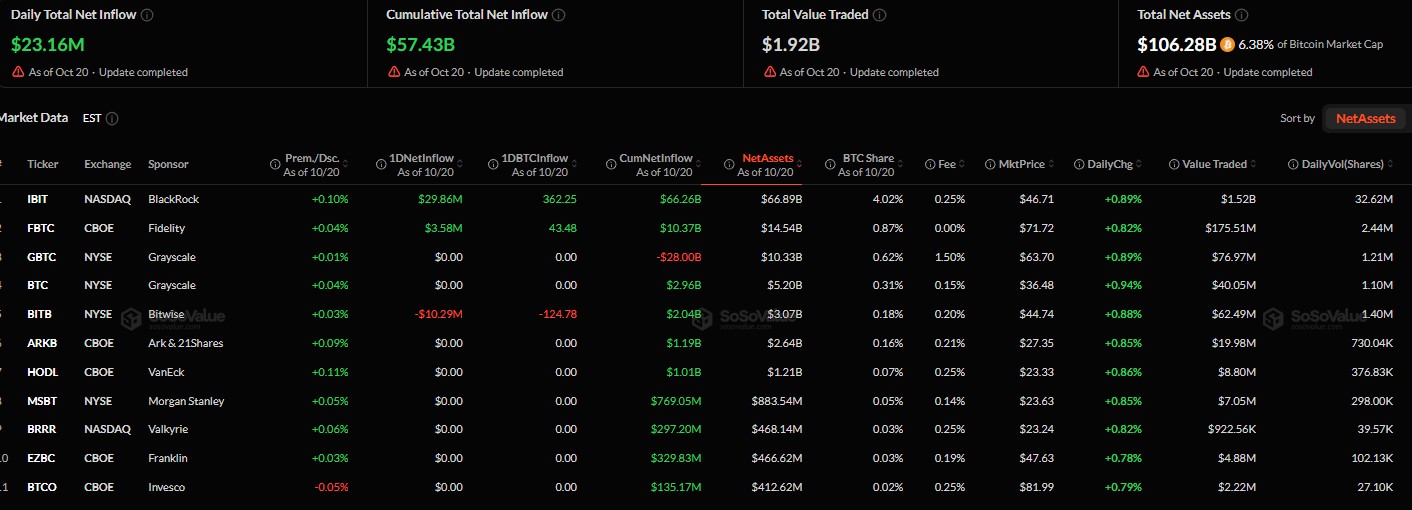This screenshot has width=1412, height=510.
Task: Click the info icon beside Cumulative Total Net Inflow
Action: pos(558,16)
